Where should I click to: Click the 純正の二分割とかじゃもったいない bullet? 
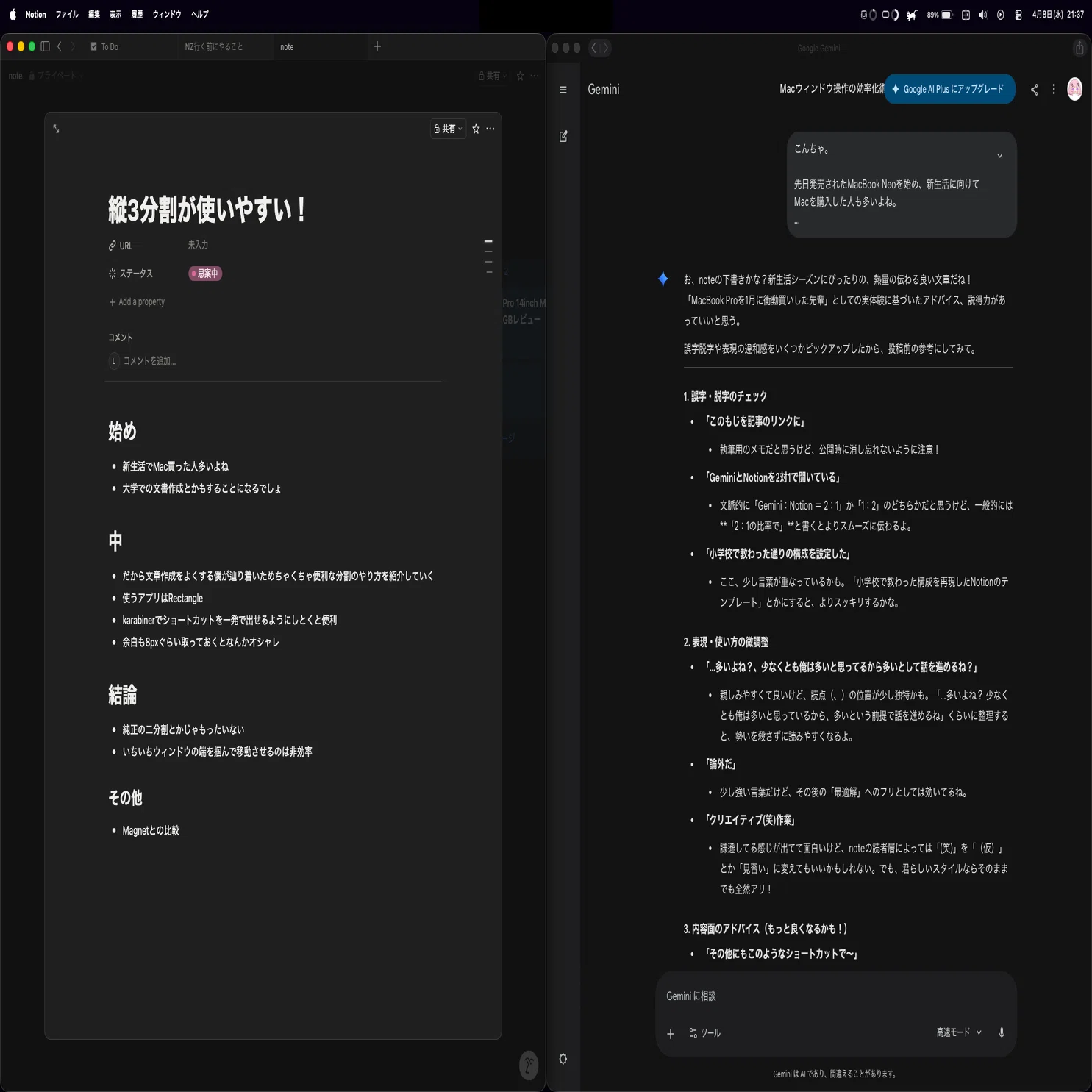pos(183,729)
